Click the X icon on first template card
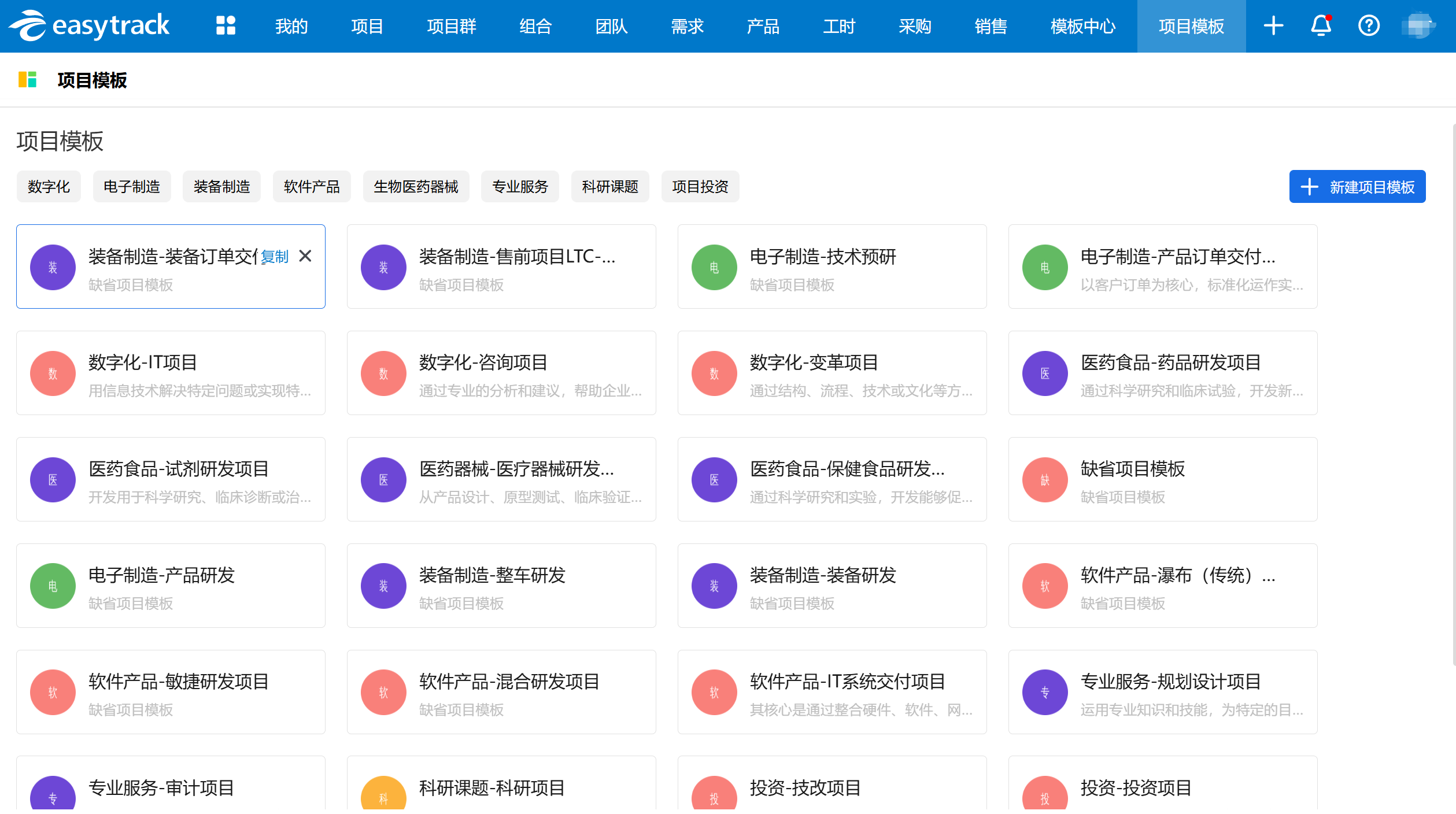Viewport: 1456px width, 814px height. click(305, 256)
